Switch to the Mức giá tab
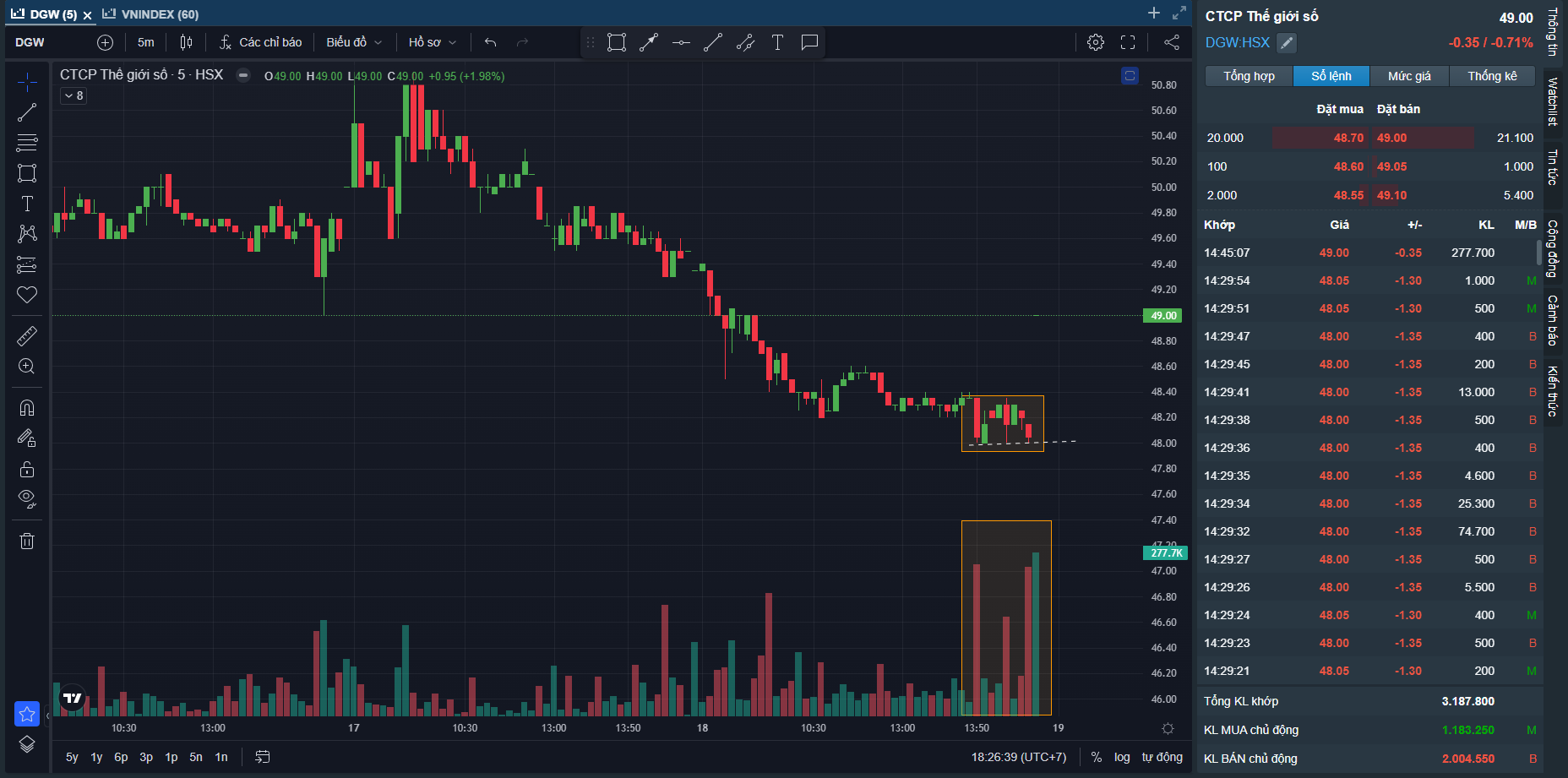Viewport: 1568px width, 778px height. click(1409, 76)
